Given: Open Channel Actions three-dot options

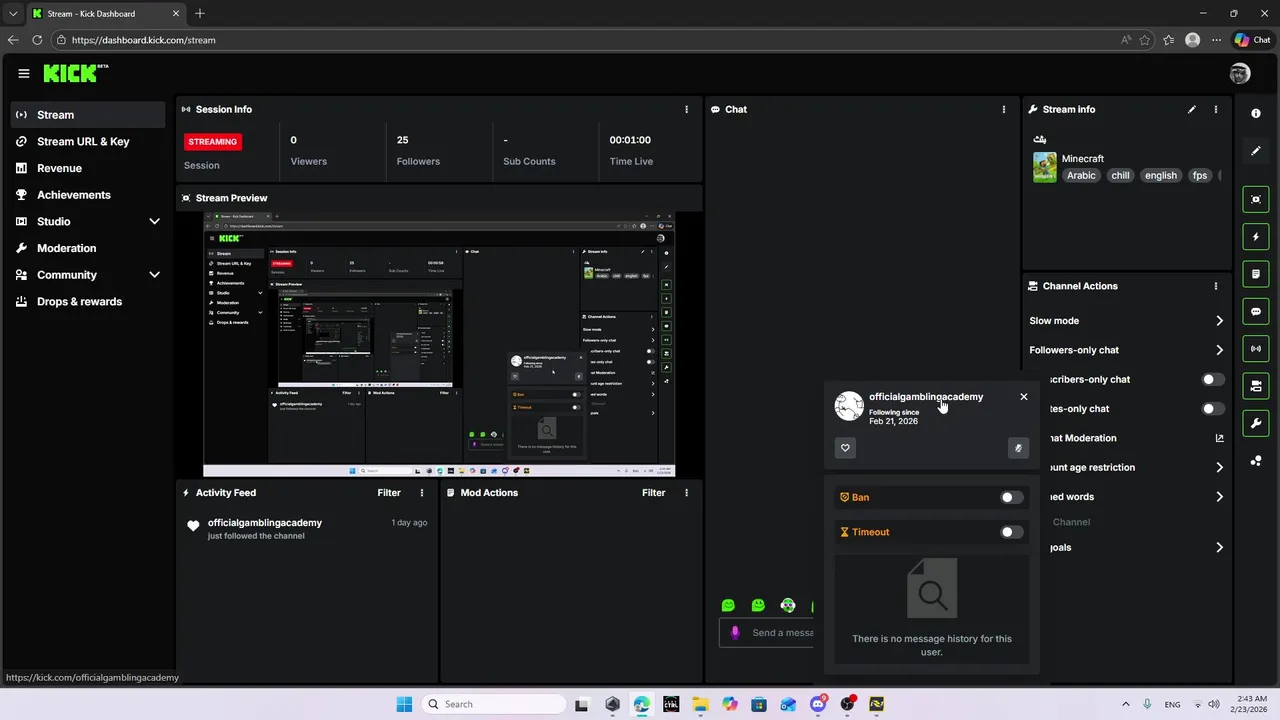Looking at the screenshot, I should pyautogui.click(x=1216, y=286).
